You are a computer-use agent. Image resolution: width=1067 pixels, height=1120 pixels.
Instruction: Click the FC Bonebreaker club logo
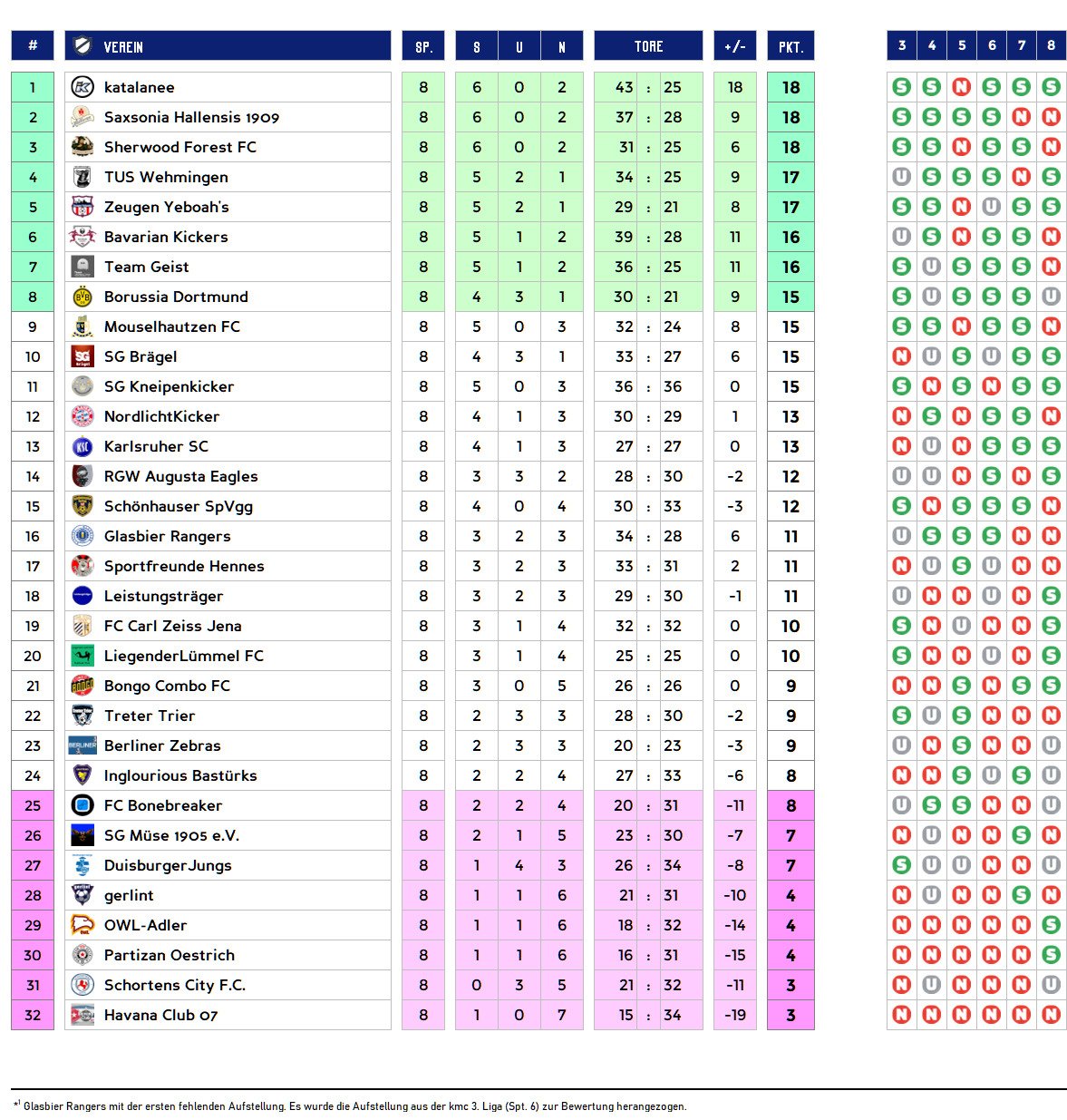coord(82,805)
